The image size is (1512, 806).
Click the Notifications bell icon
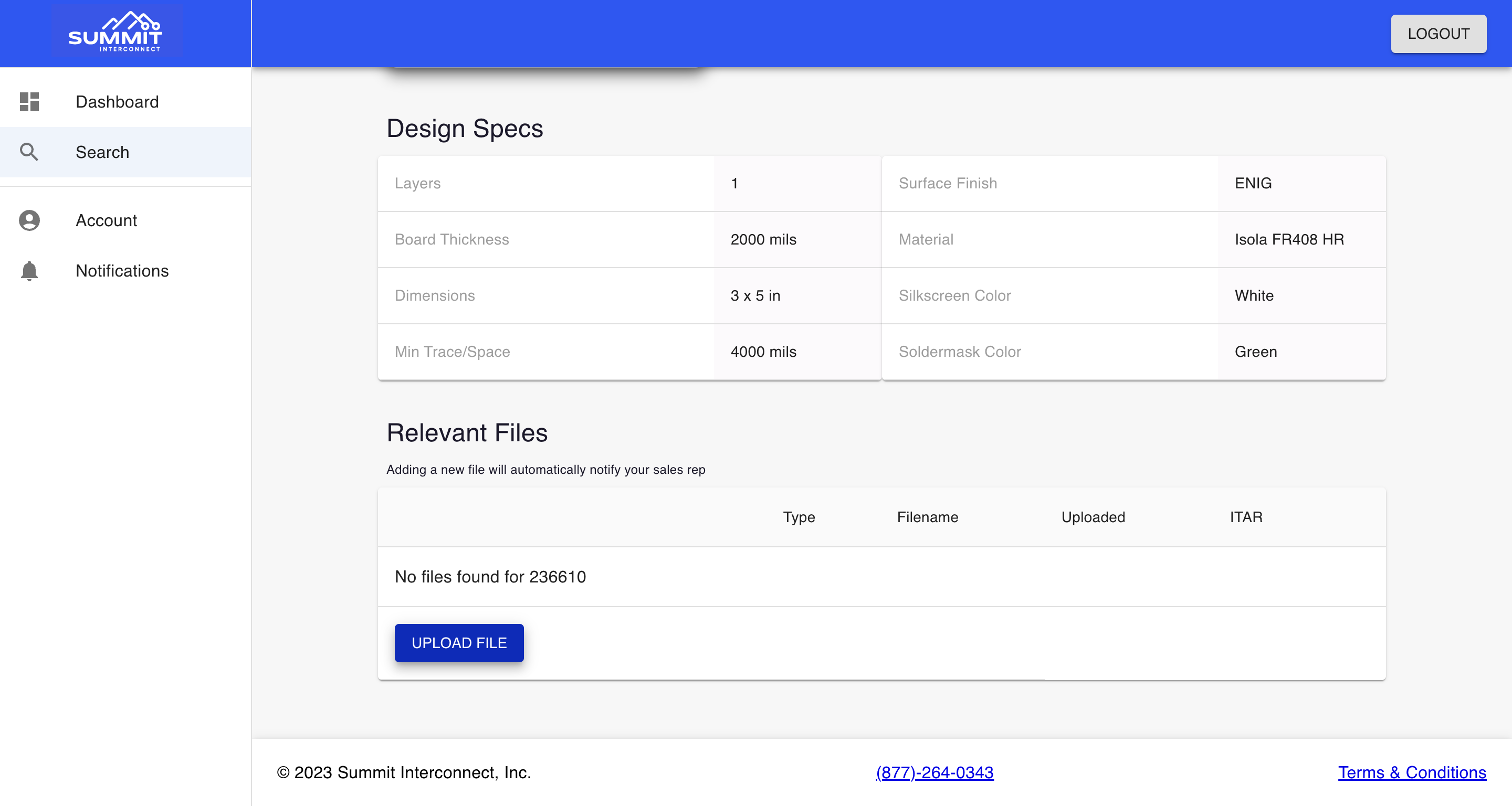coord(29,271)
